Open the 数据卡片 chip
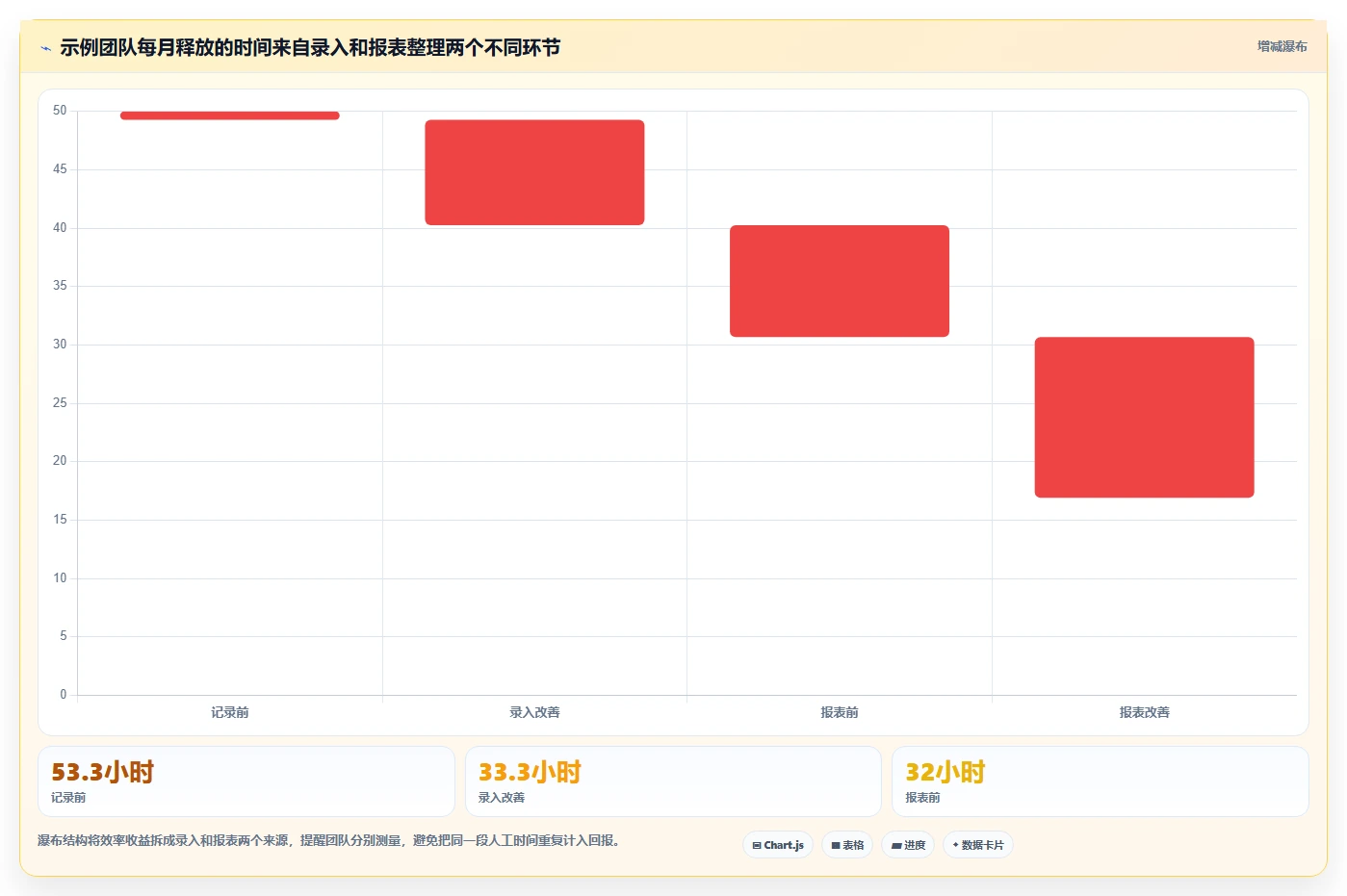 978,845
